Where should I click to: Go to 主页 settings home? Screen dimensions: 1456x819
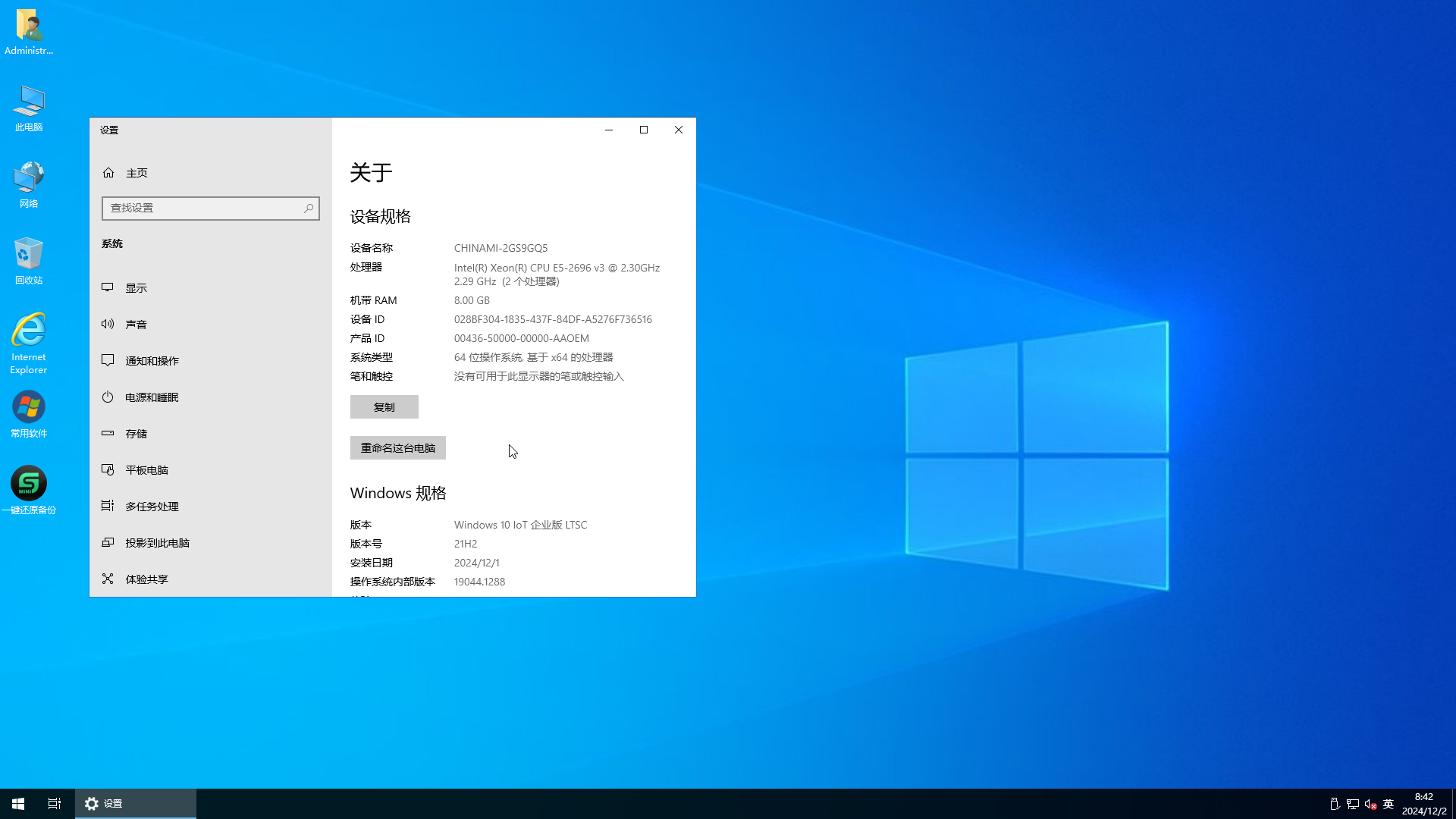coord(211,173)
